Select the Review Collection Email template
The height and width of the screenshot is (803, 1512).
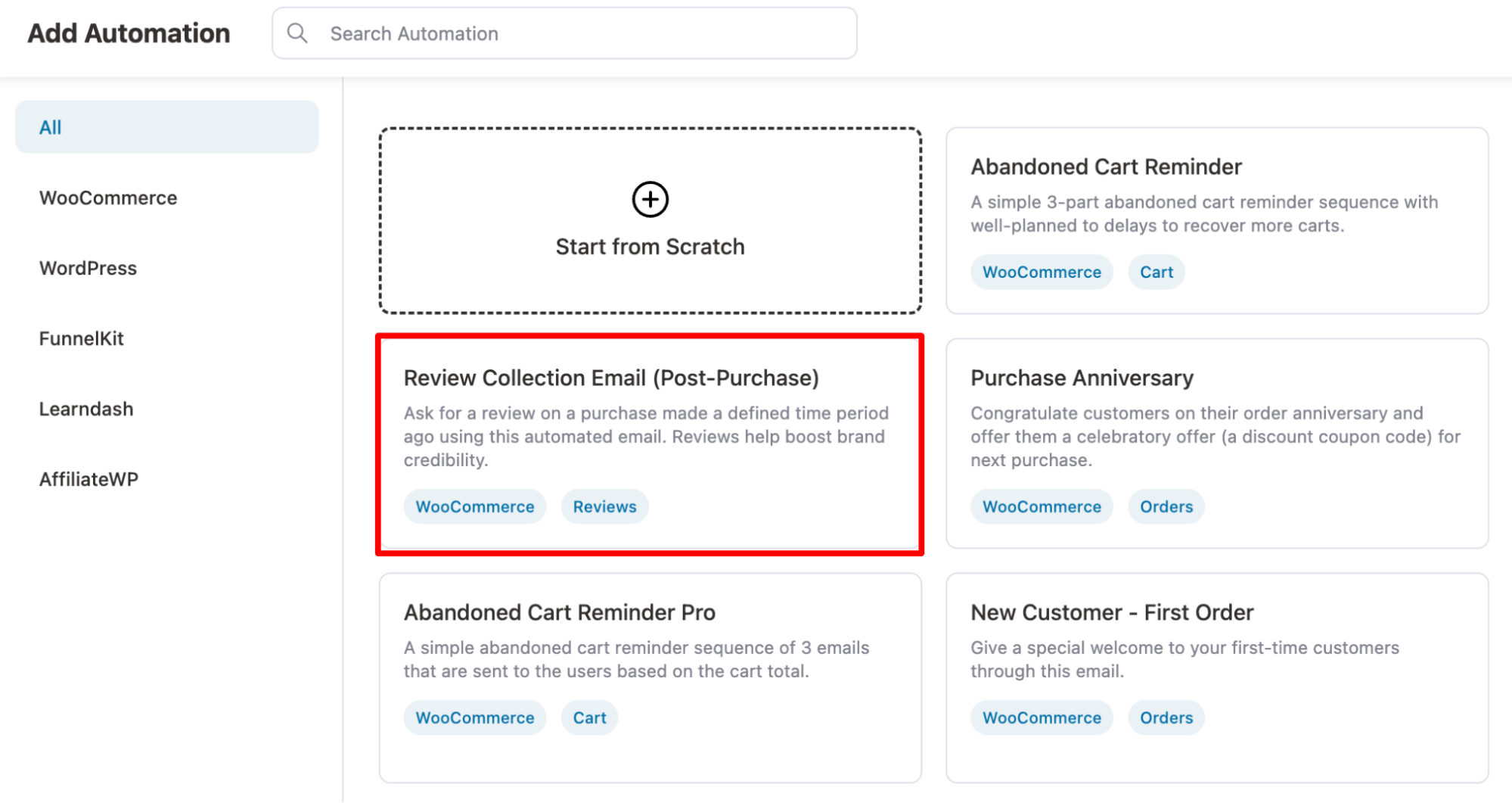[x=649, y=443]
